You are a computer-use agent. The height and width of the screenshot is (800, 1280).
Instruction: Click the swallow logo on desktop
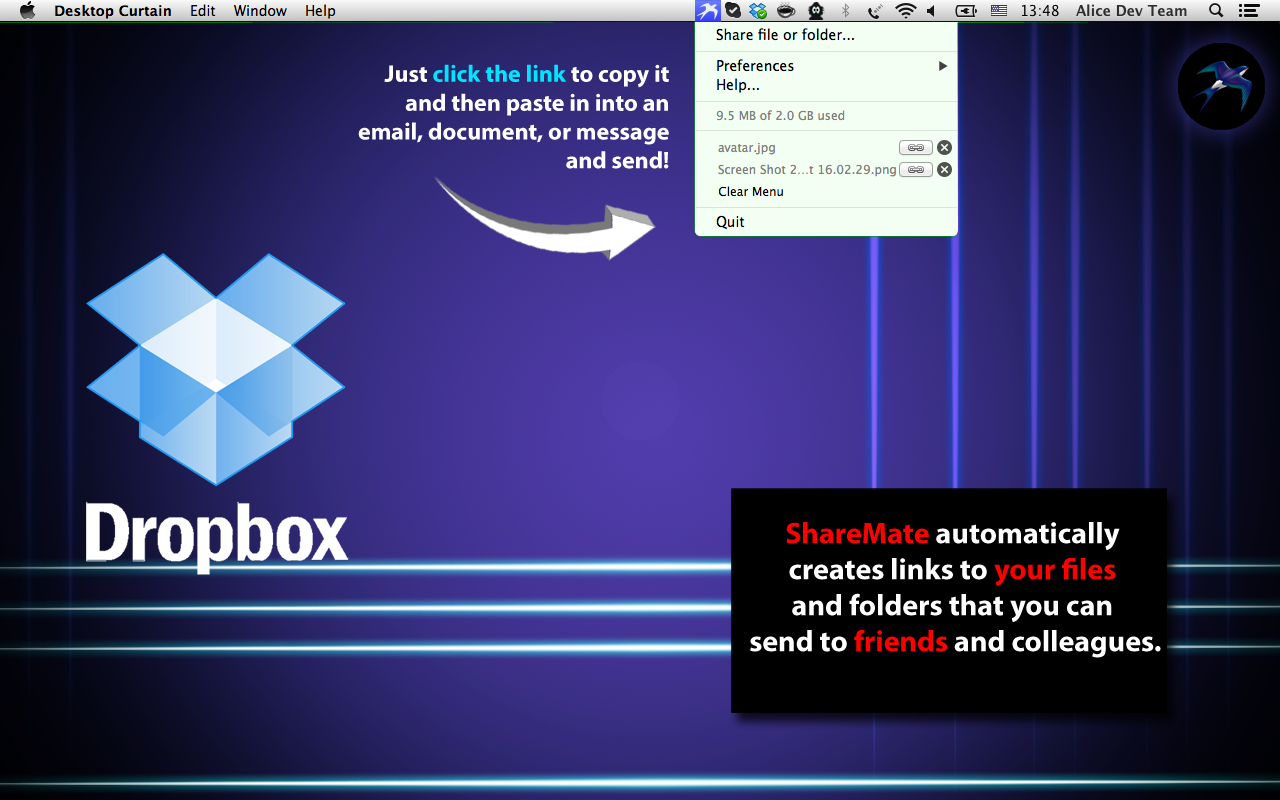1221,86
